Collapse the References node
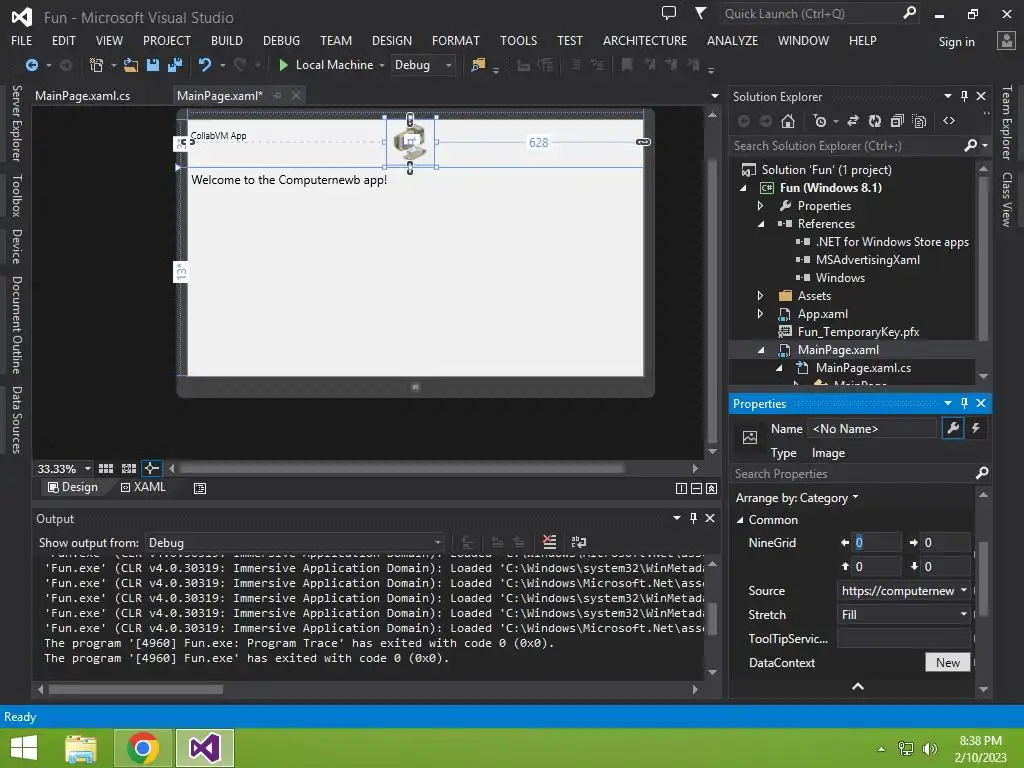 click(x=761, y=224)
